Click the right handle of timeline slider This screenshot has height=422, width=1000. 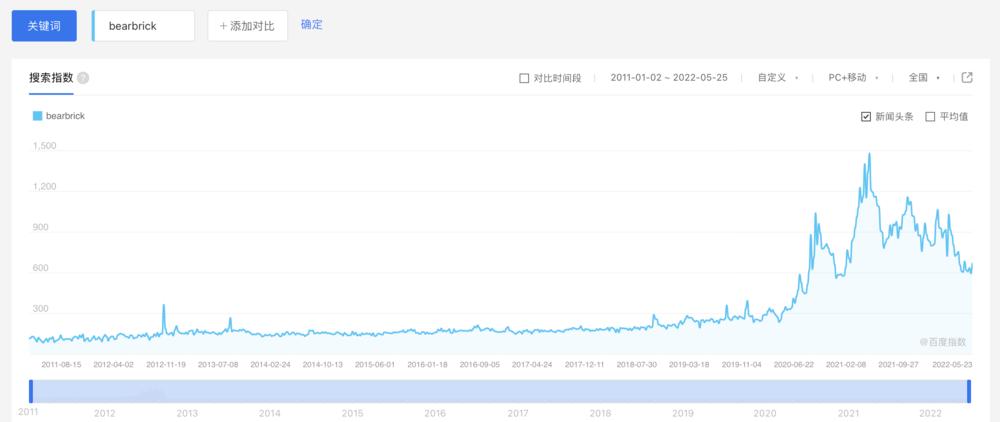click(968, 391)
